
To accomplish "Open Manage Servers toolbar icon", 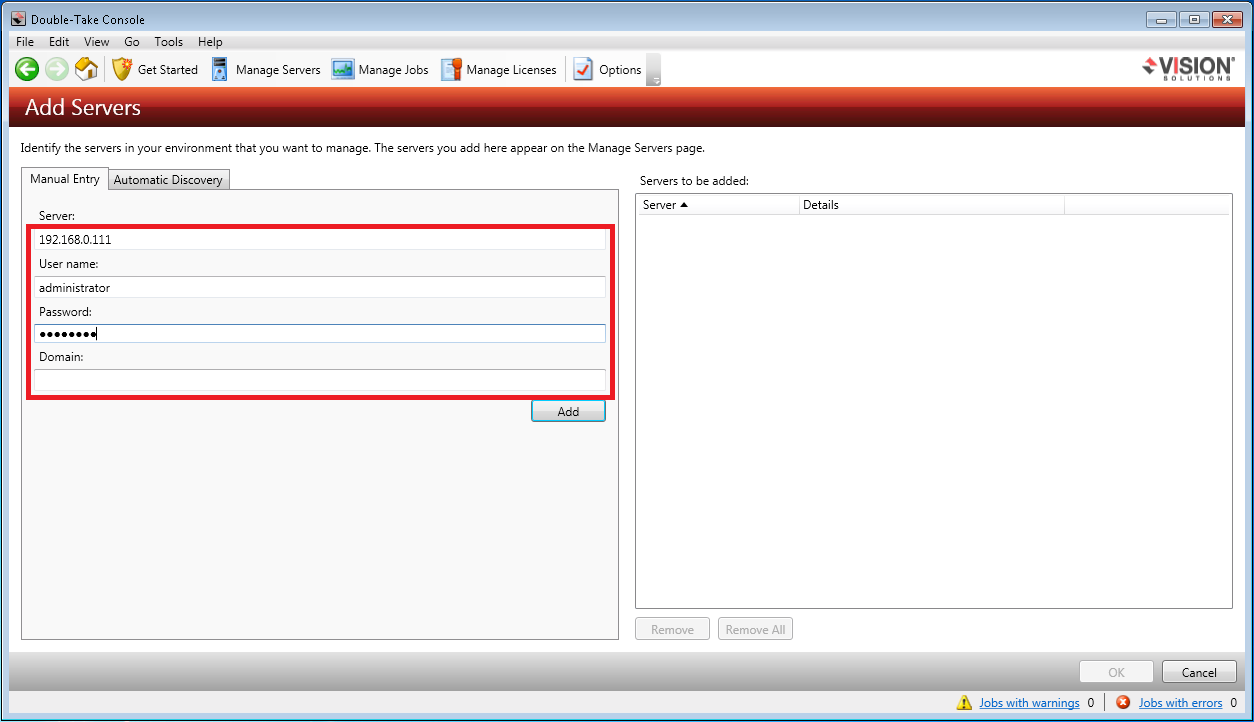I will pos(219,69).
